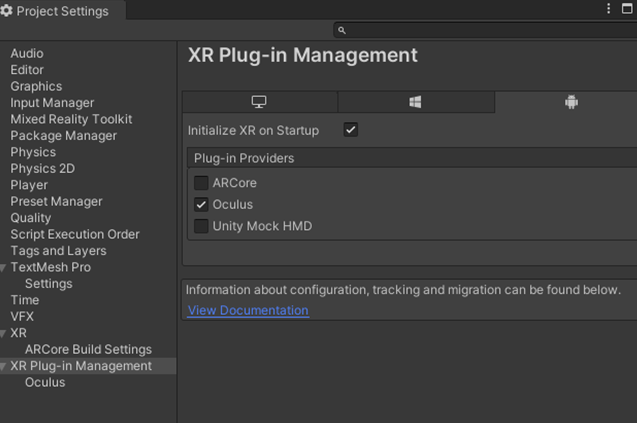Collapse the XR settings tree arrow

5,334
